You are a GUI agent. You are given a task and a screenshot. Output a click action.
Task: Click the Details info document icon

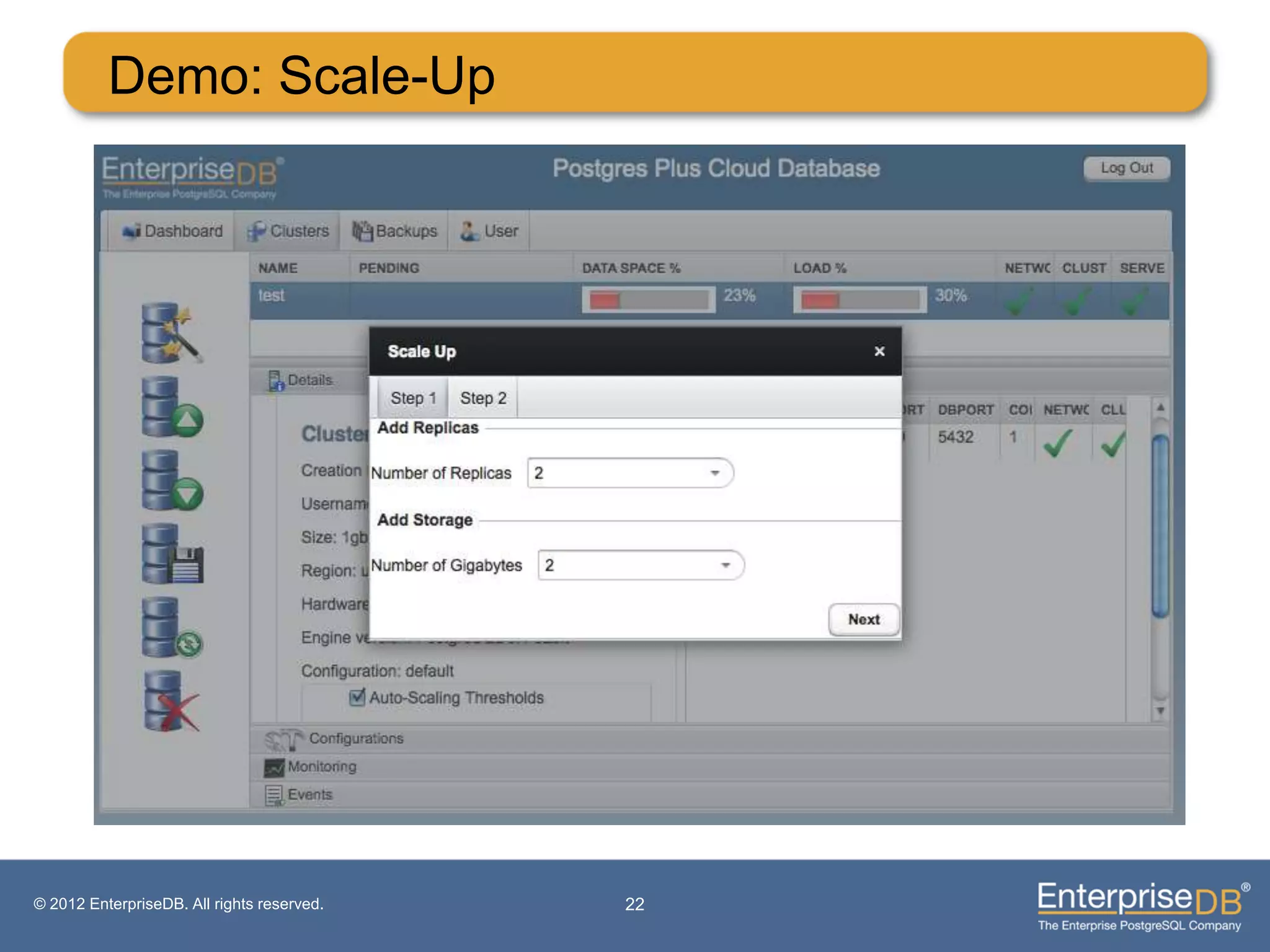pos(276,381)
